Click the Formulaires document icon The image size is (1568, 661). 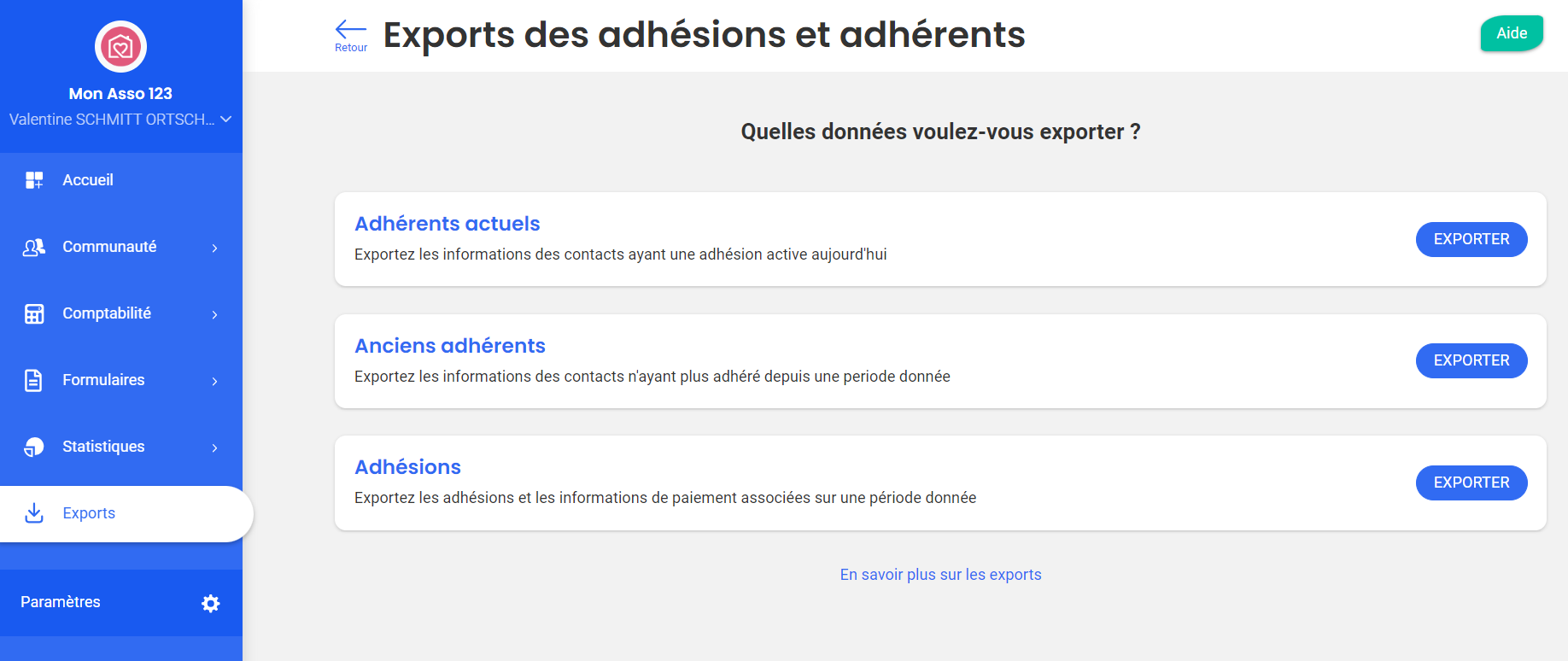tap(34, 380)
